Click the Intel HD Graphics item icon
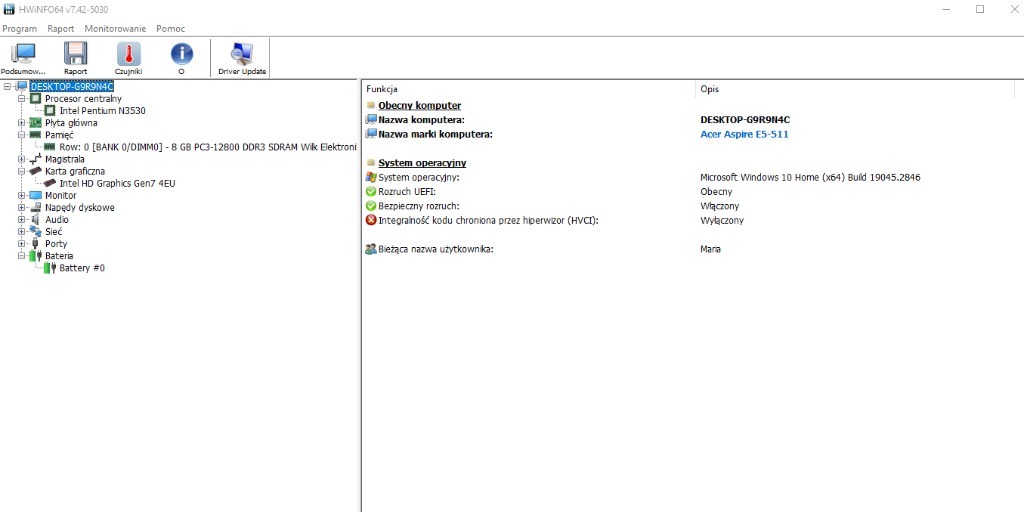This screenshot has height=512, width=1024. coord(50,184)
